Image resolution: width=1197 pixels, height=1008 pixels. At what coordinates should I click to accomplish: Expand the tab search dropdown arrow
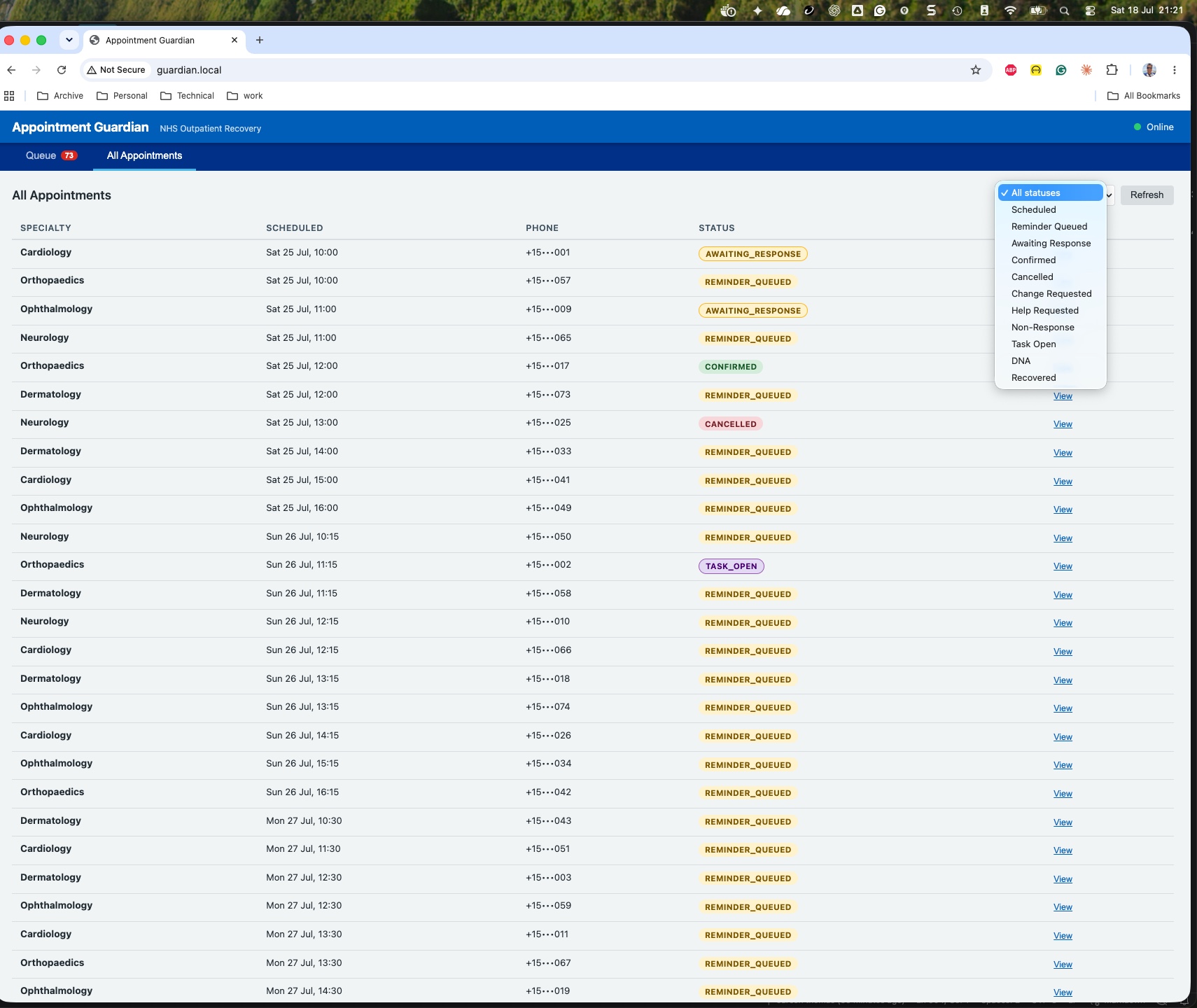(69, 40)
